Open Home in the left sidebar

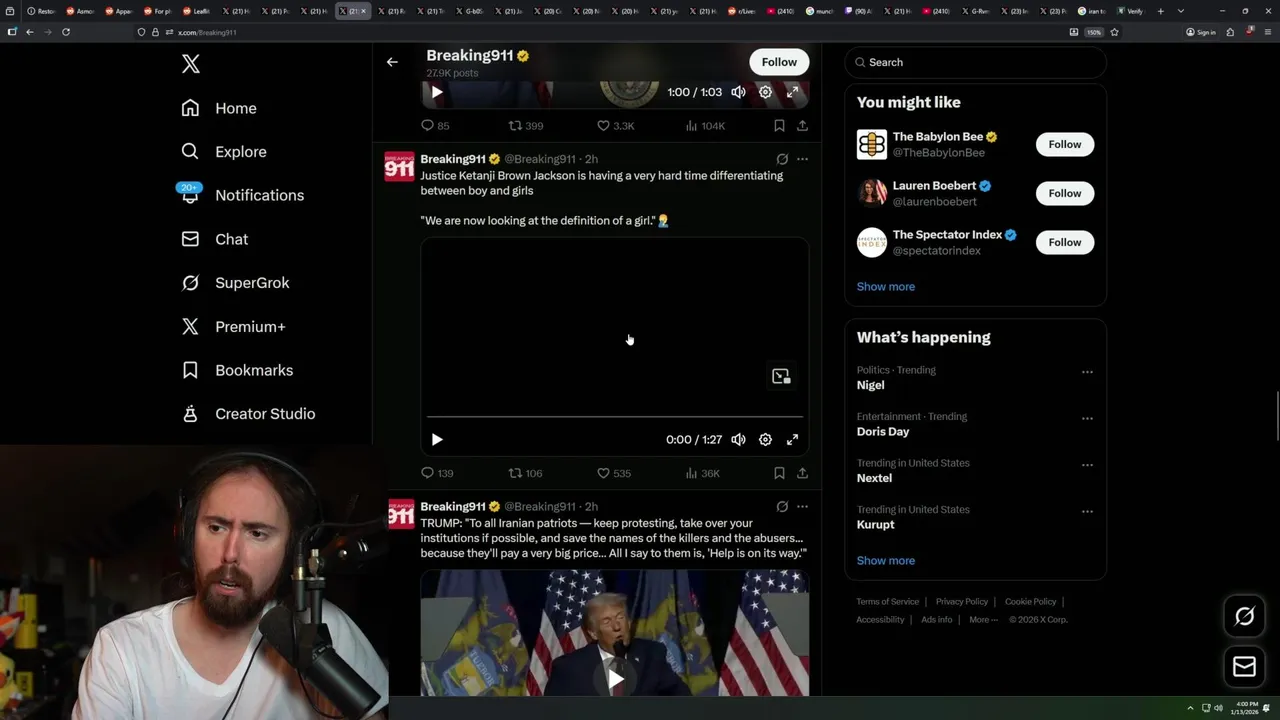click(x=219, y=108)
